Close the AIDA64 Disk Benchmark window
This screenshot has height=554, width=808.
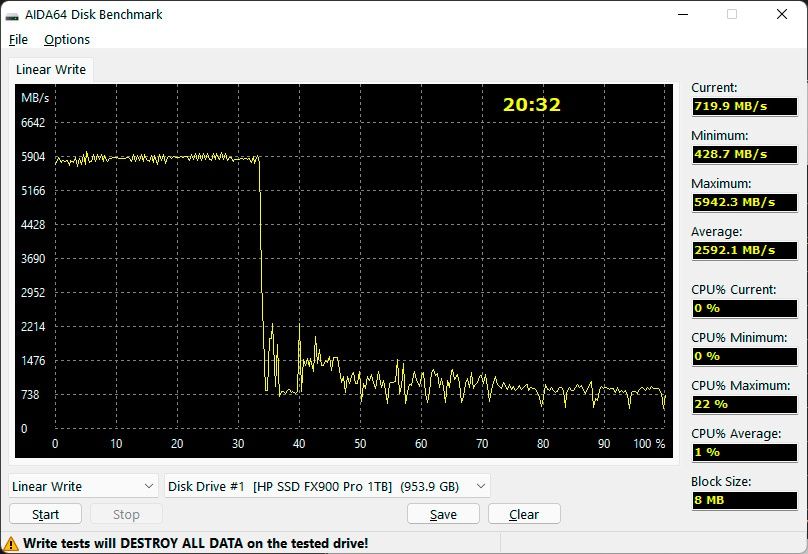coord(782,14)
